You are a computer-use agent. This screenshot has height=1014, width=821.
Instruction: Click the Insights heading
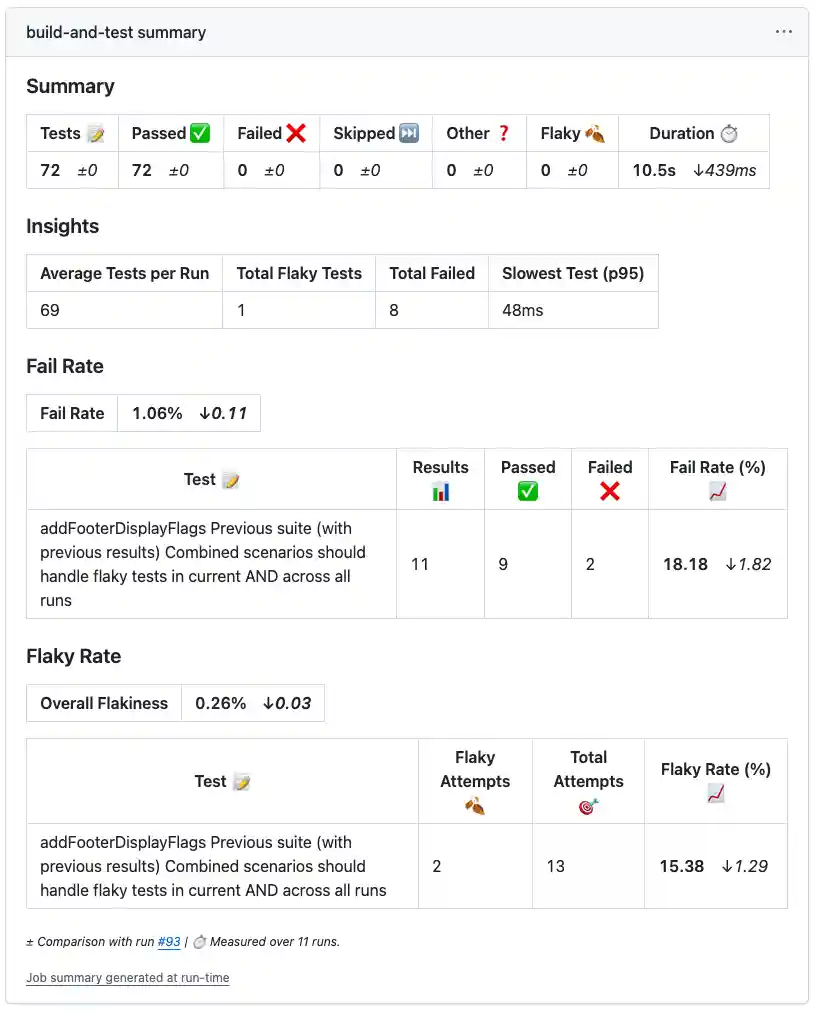point(62,227)
